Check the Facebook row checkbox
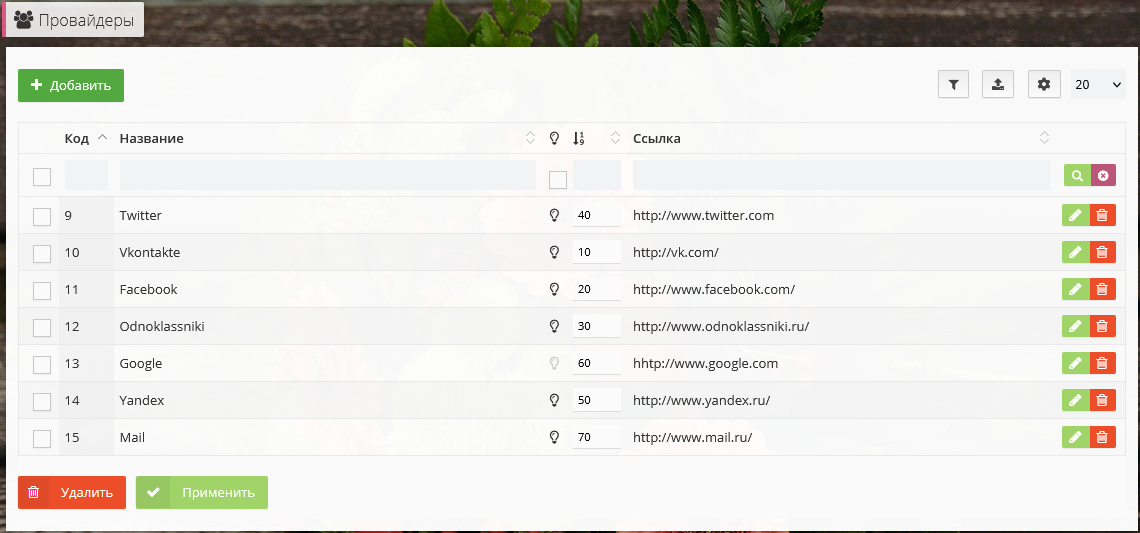The width and height of the screenshot is (1140, 533). point(42,291)
